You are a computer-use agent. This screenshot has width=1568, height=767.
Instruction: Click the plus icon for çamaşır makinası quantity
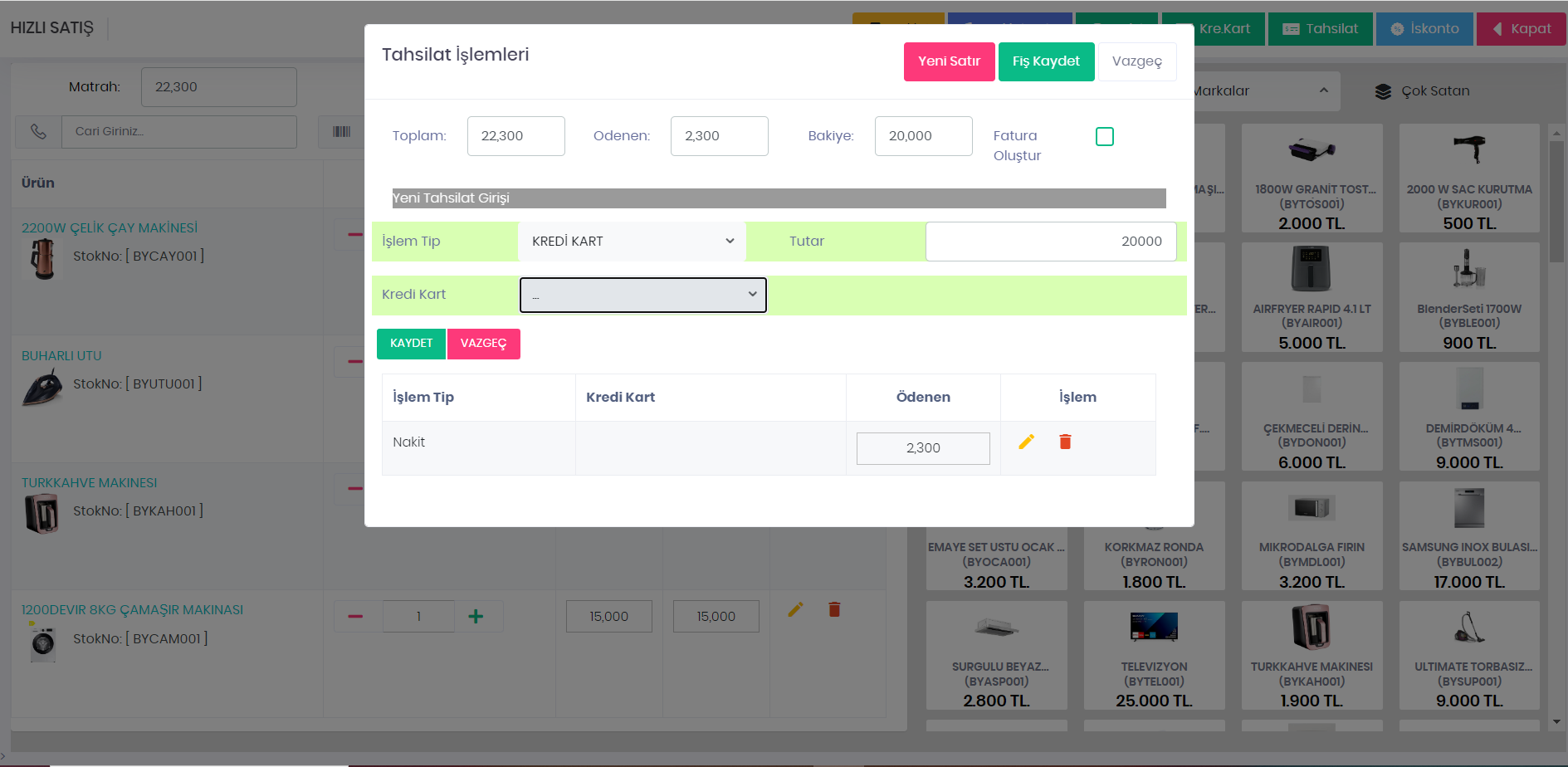[476, 617]
